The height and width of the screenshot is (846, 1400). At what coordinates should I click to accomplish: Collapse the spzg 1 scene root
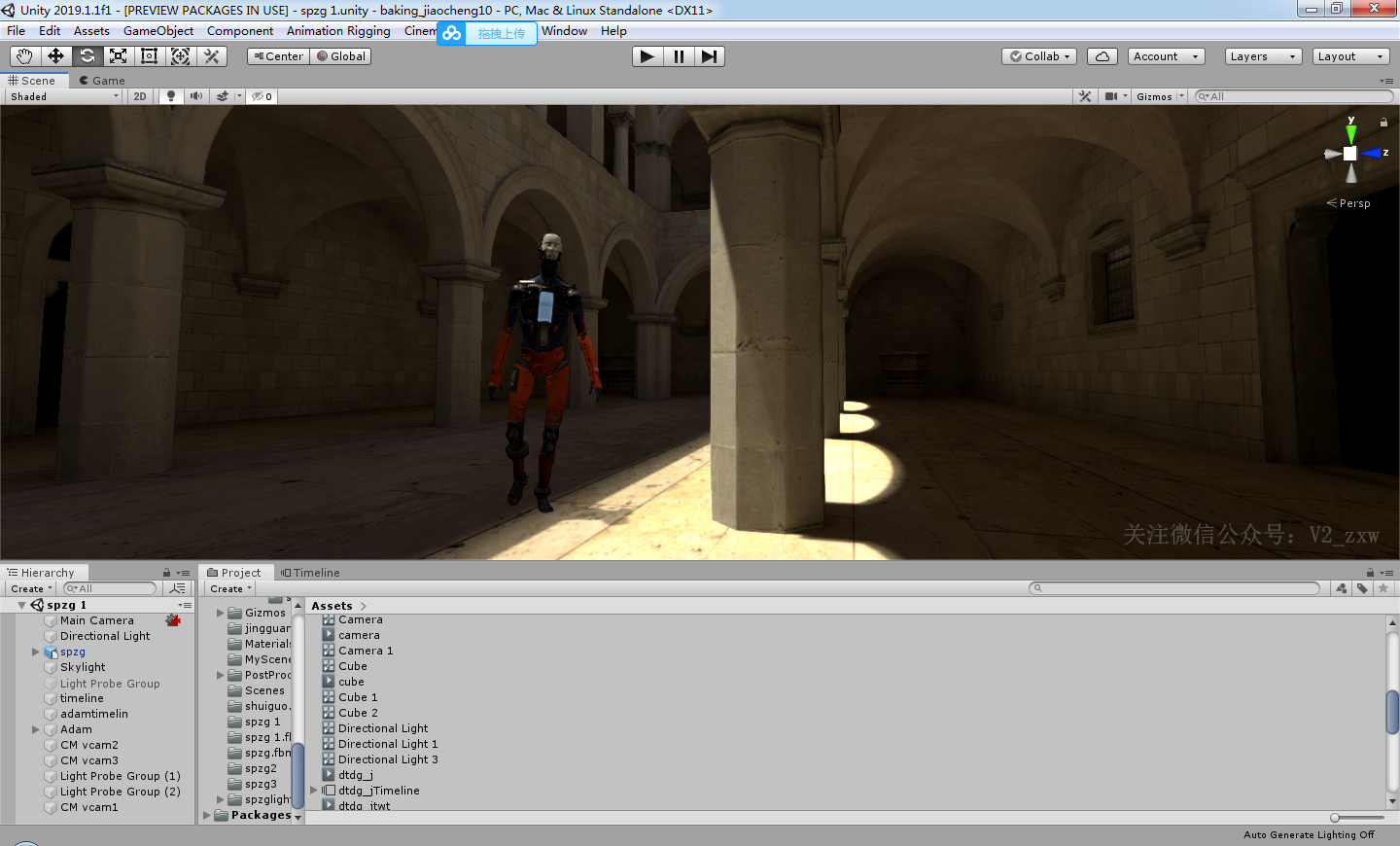pyautogui.click(x=22, y=605)
